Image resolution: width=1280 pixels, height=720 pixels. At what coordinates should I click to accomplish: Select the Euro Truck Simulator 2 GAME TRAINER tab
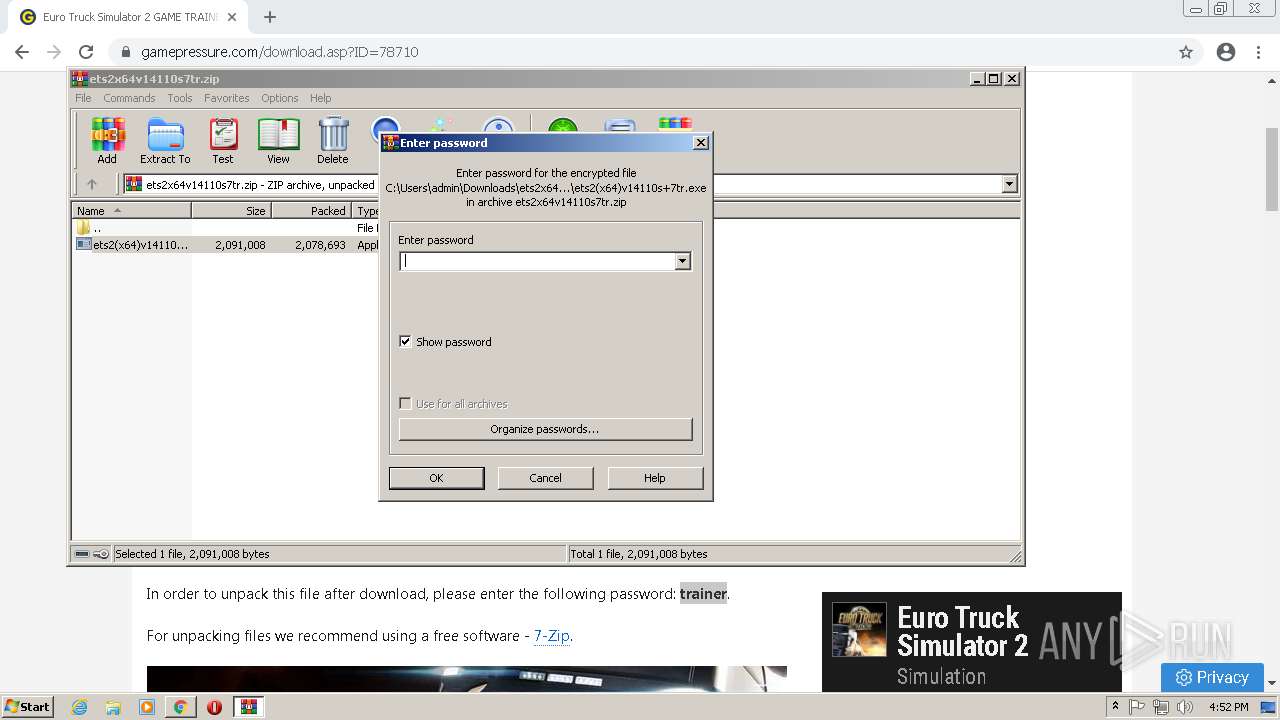[x=128, y=17]
